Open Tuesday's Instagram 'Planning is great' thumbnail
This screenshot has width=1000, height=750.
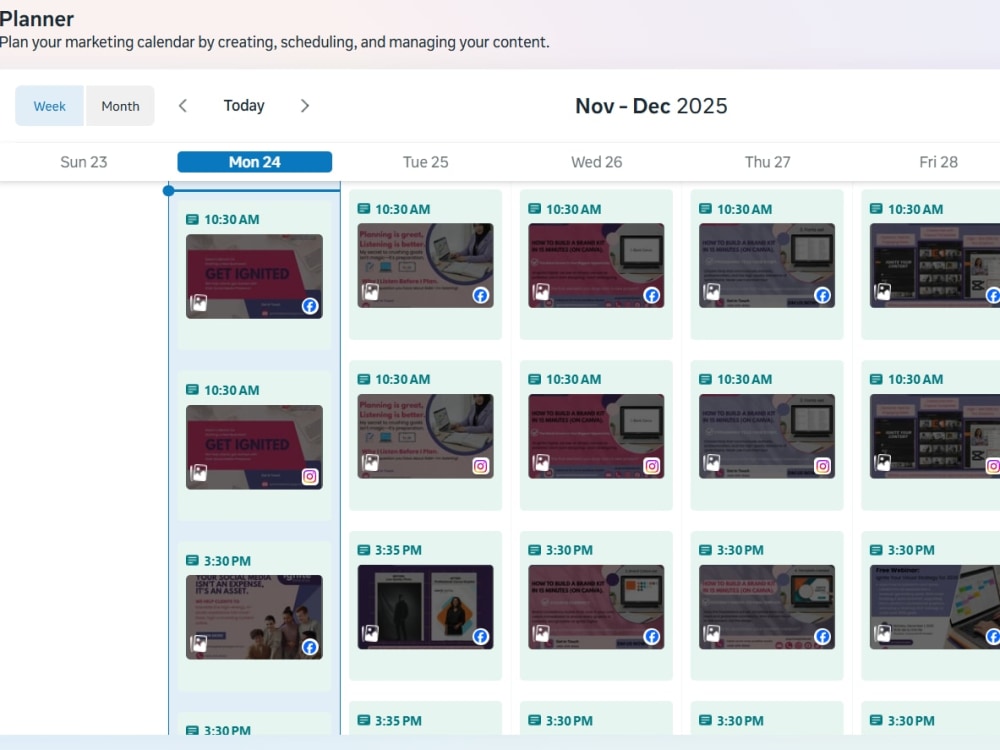coord(425,436)
